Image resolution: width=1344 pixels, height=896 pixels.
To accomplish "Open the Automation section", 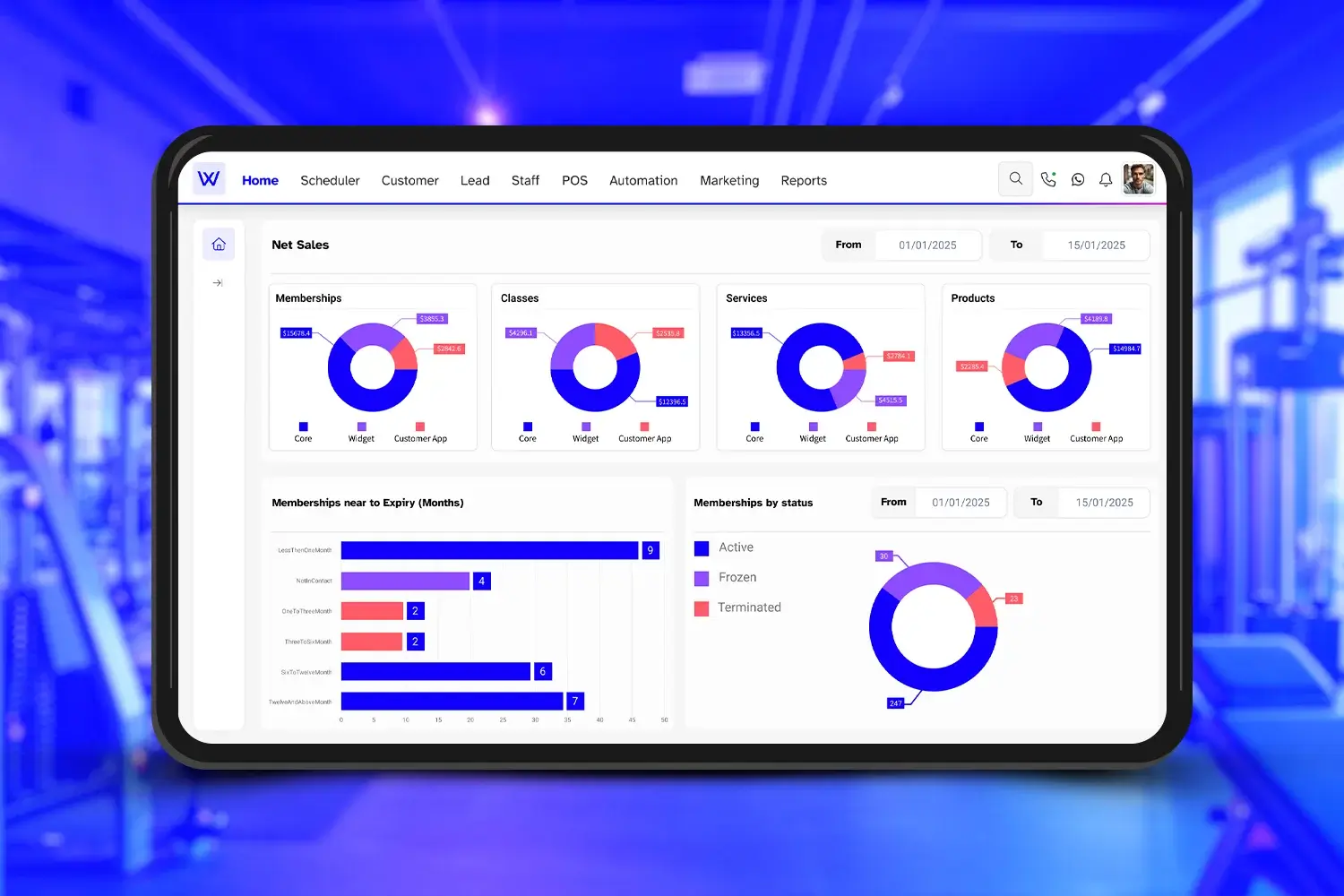I will pyautogui.click(x=642, y=180).
